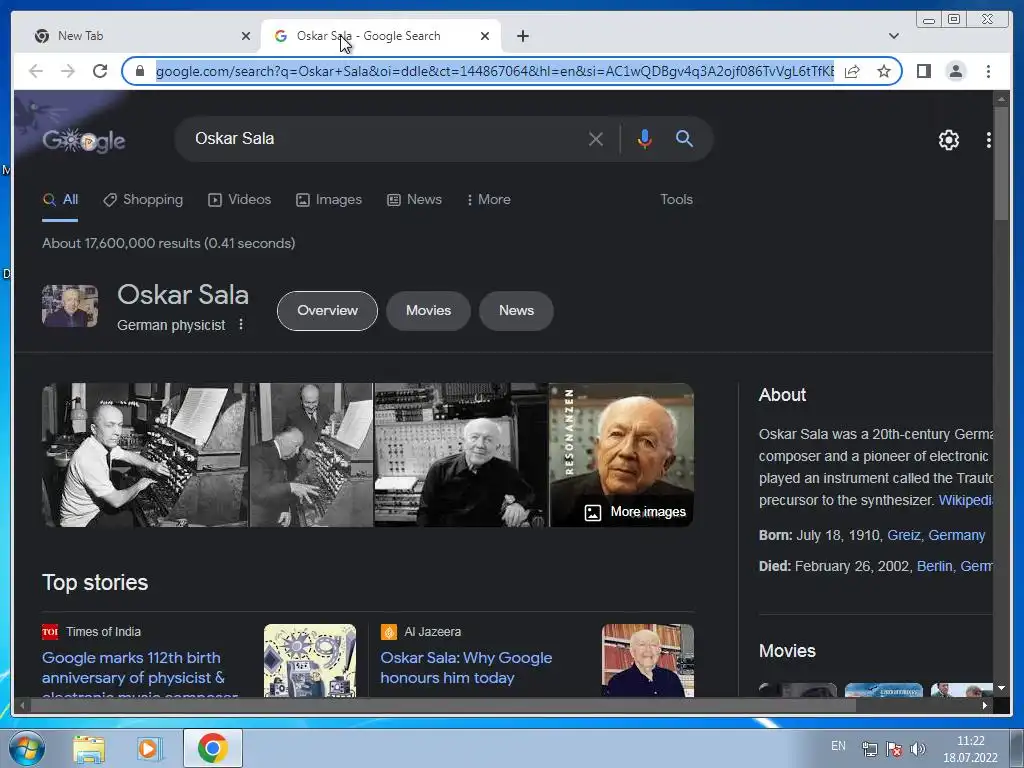Image resolution: width=1024 pixels, height=768 pixels.
Task: Open the Chrome profile avatar menu
Action: (955, 71)
